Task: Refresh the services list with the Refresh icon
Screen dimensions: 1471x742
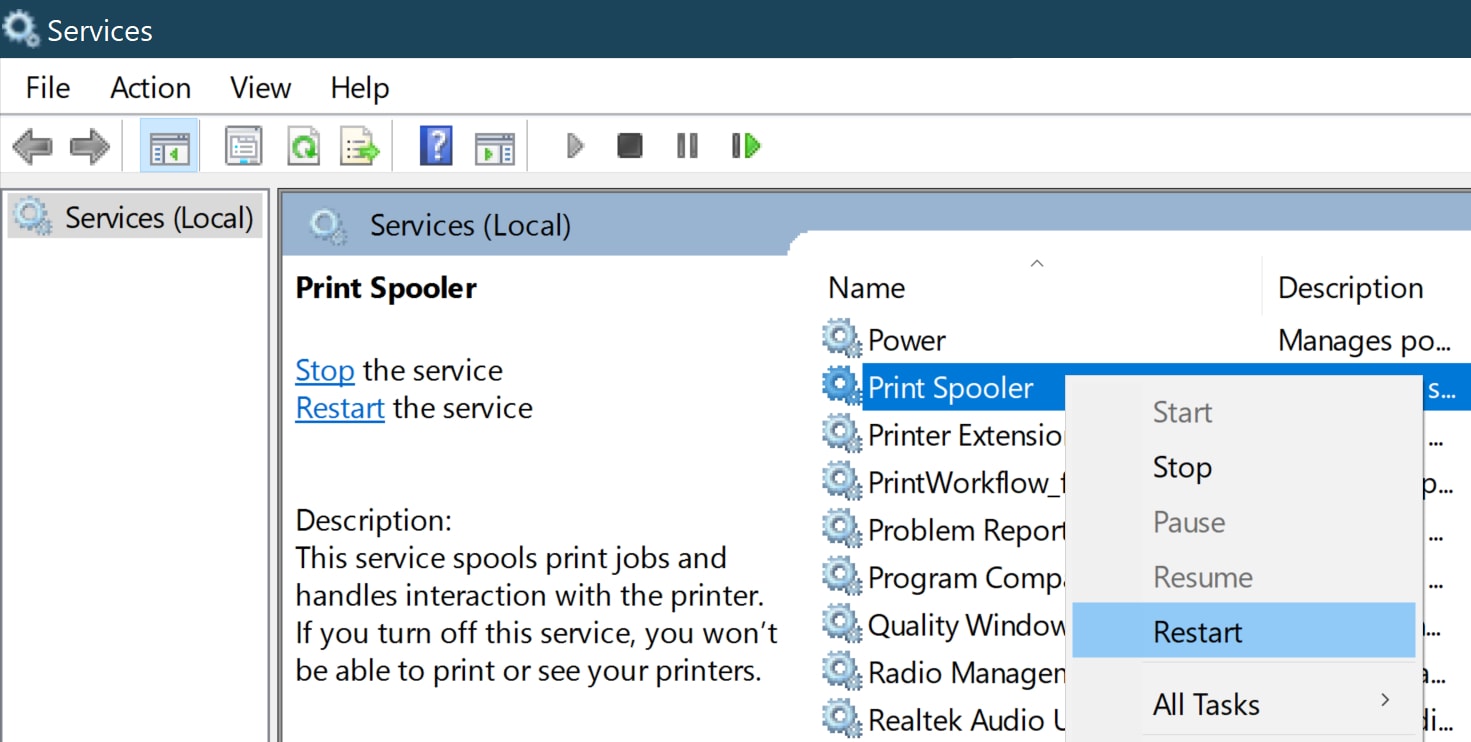Action: click(302, 146)
